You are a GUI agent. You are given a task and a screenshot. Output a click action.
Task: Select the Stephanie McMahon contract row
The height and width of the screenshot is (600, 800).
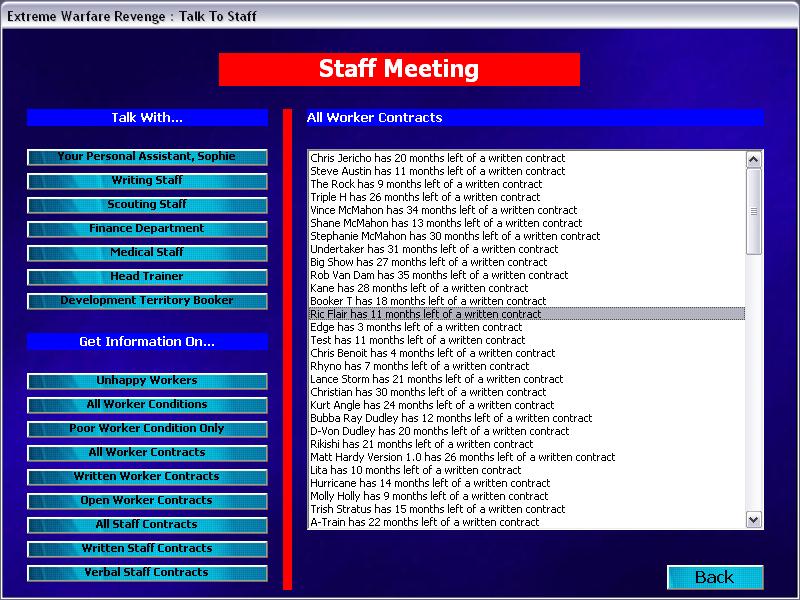pos(527,236)
